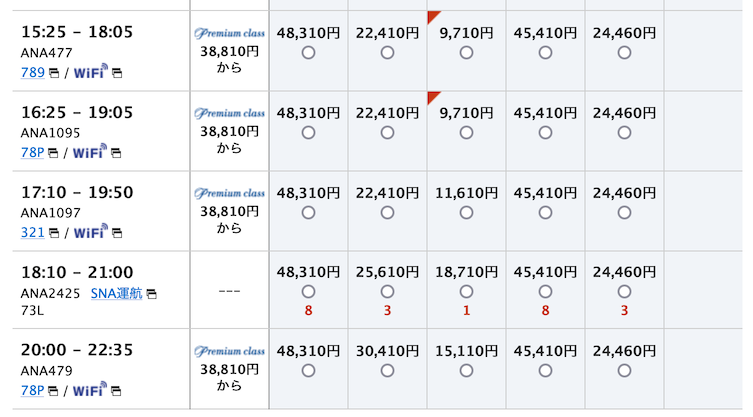Select 45,410円 fare for 17:10 flight
The image size is (753, 417).
click(545, 212)
